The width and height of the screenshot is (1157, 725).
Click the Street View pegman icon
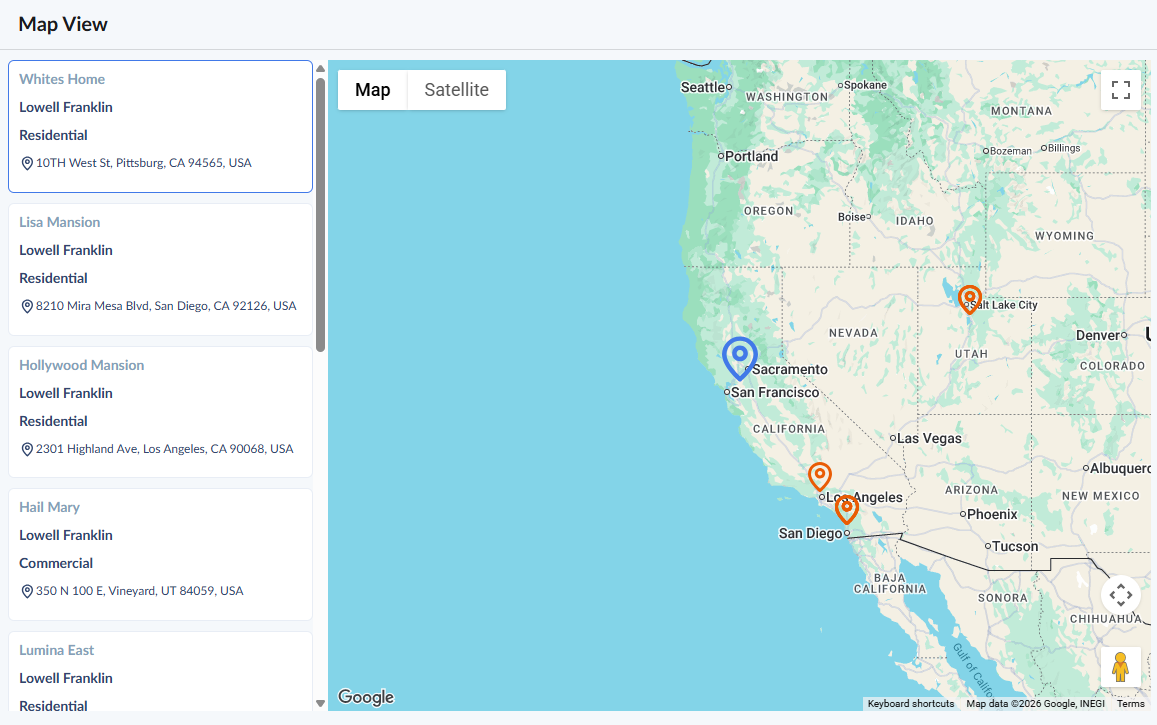[1120, 667]
